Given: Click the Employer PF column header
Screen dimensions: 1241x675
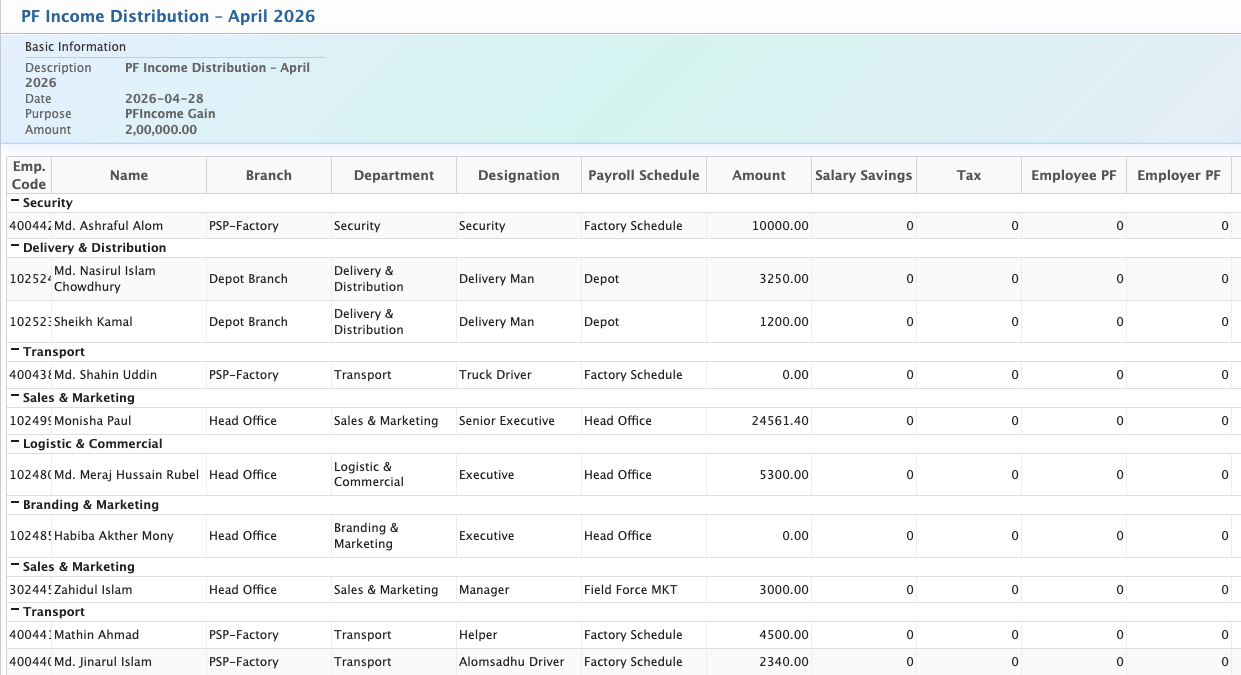Looking at the screenshot, I should tap(1178, 175).
